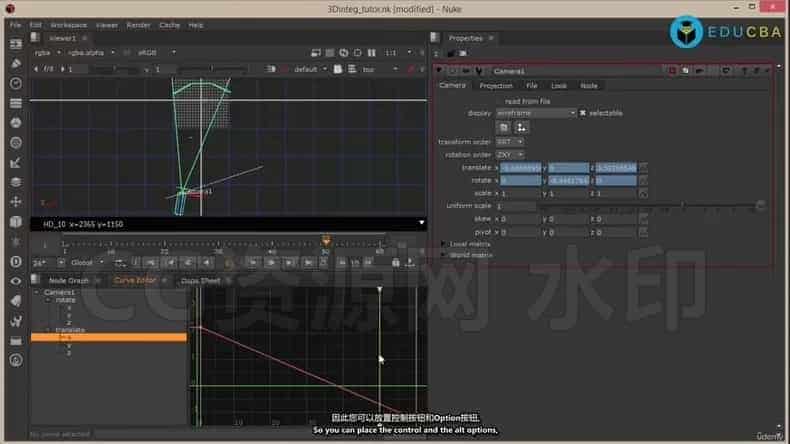The image size is (790, 444).
Task: Open the Filter nodes toolbar icon
Action: coord(16,143)
